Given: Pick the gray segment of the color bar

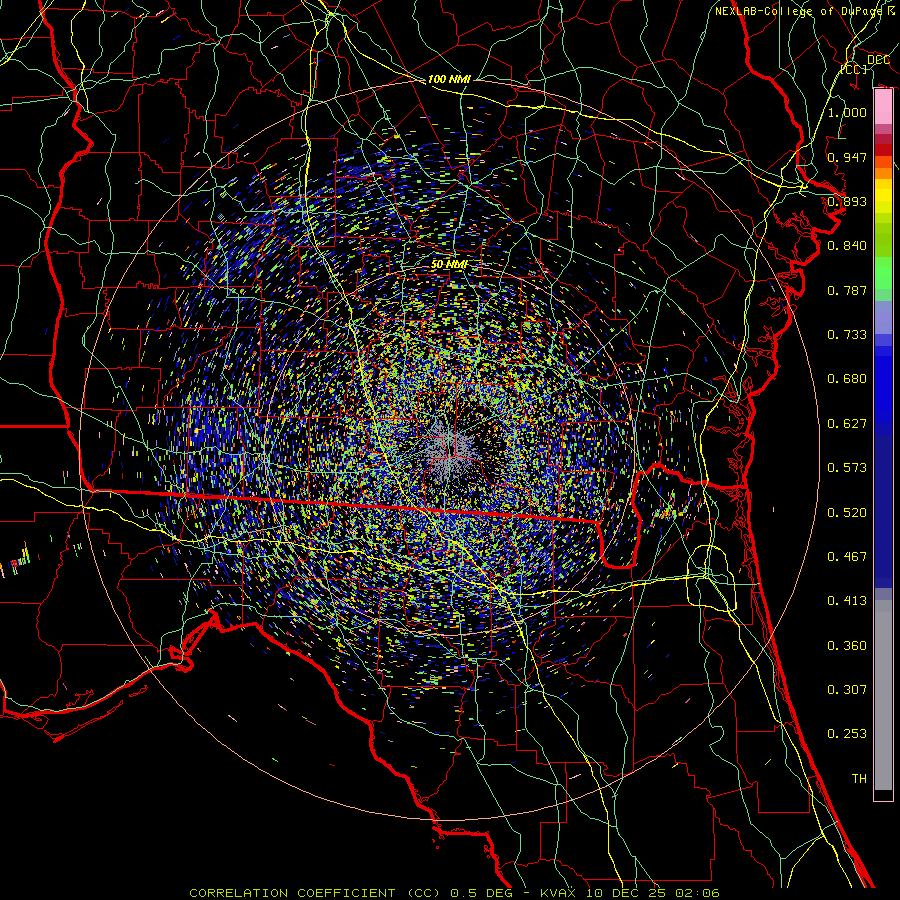Looking at the screenshot, I should pos(883,695).
